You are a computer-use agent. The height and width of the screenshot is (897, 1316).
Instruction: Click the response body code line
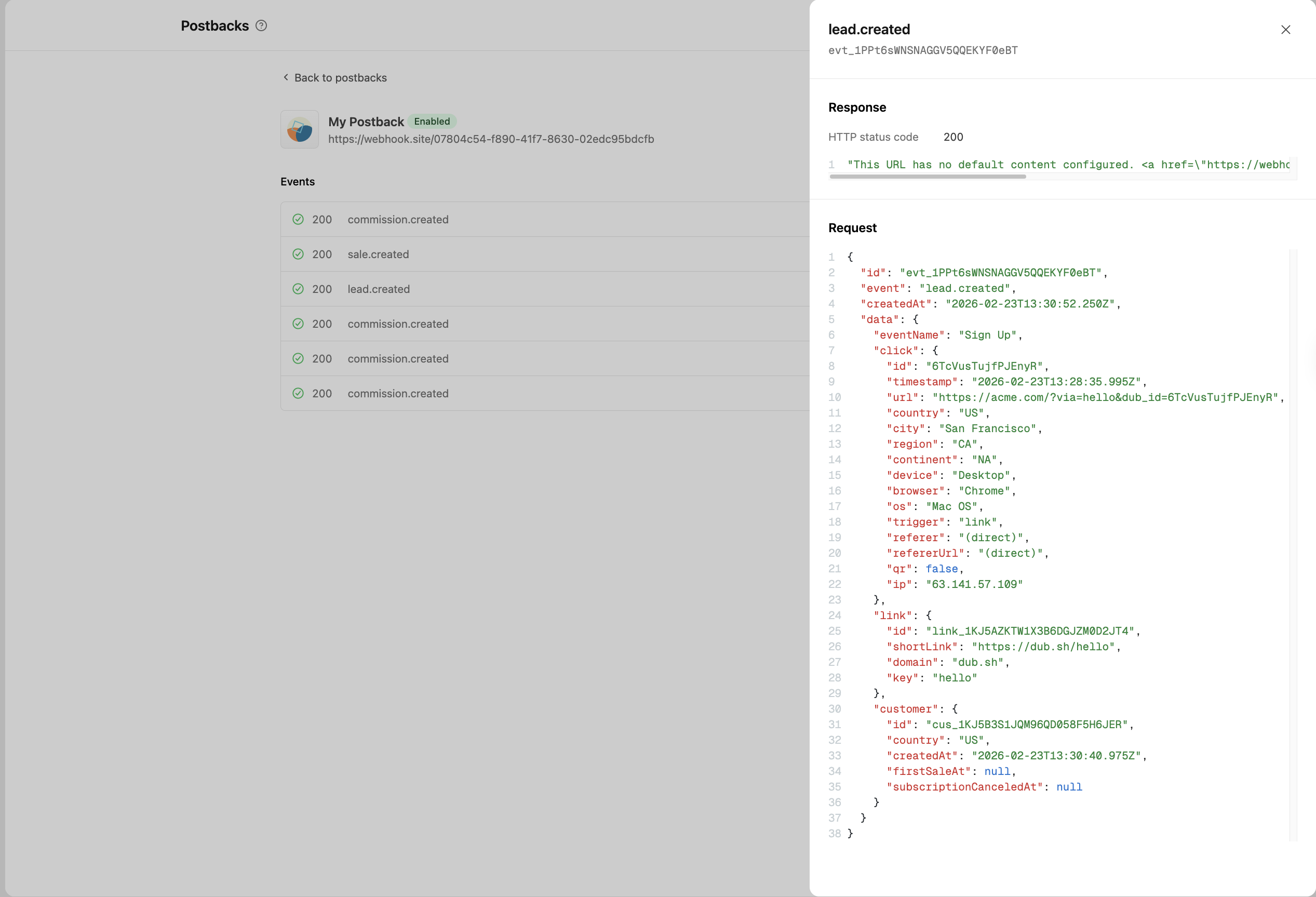pyautogui.click(x=1067, y=165)
